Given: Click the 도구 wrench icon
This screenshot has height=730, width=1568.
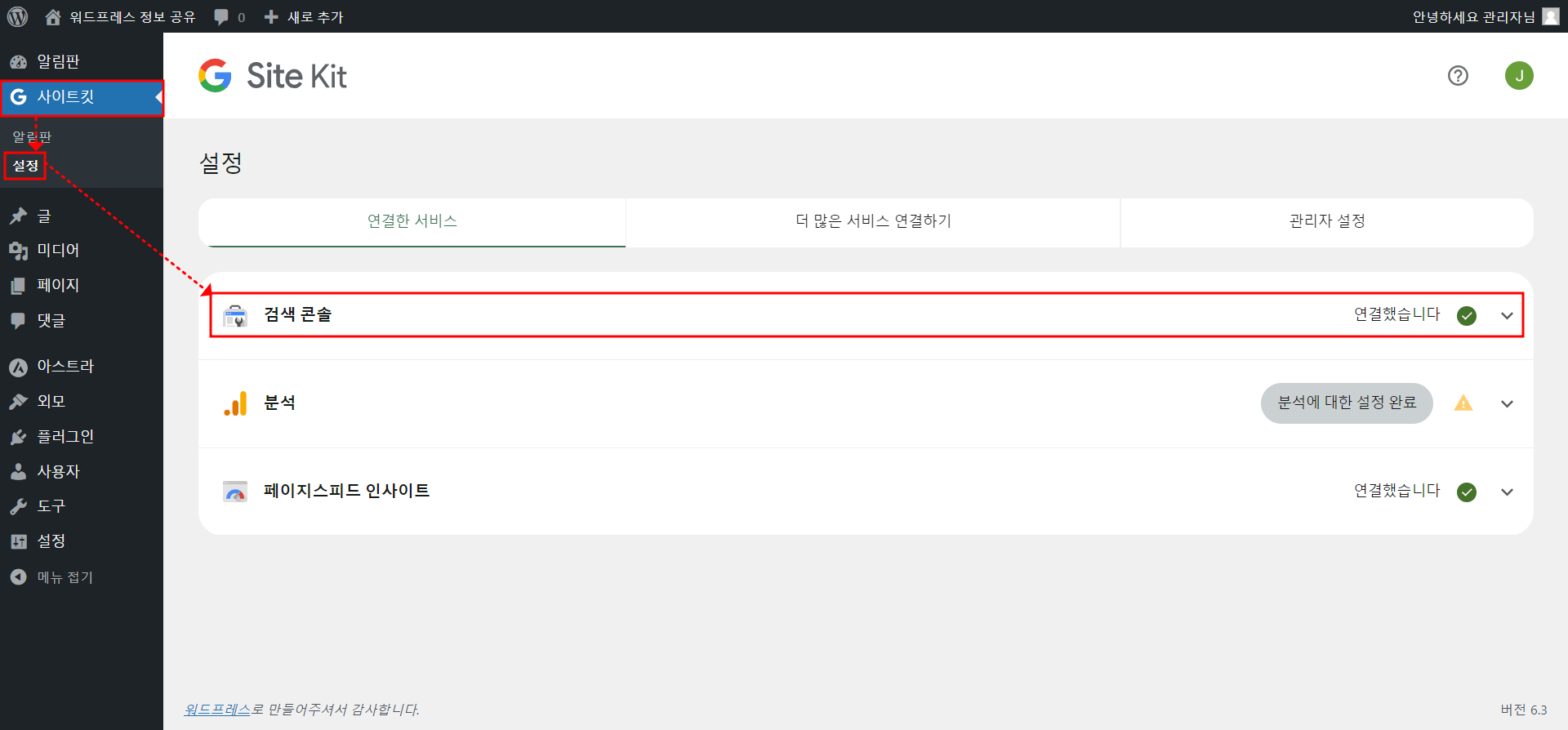Looking at the screenshot, I should [x=18, y=506].
